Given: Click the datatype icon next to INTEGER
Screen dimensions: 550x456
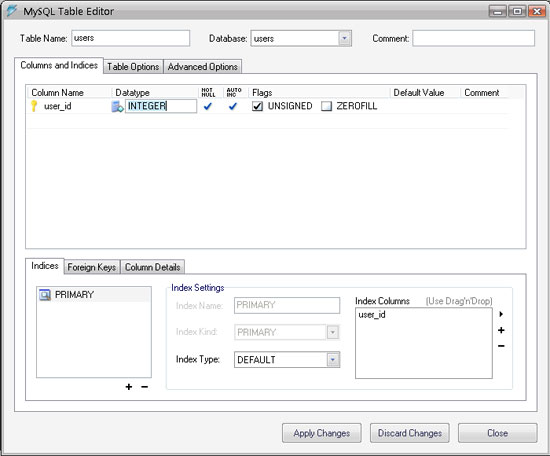Looking at the screenshot, I should (117, 107).
